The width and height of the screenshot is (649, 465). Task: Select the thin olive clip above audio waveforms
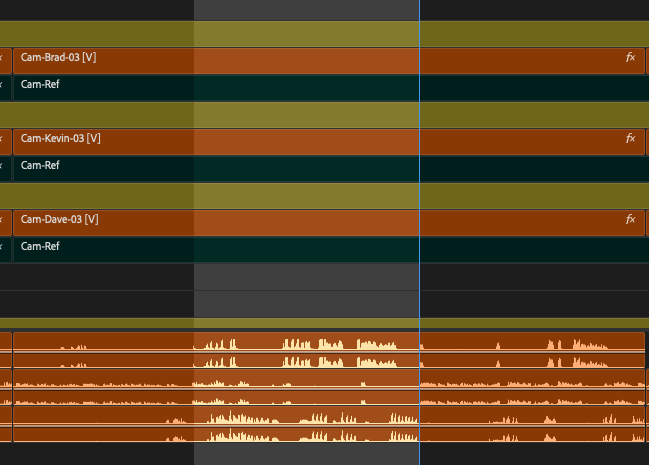click(x=300, y=323)
